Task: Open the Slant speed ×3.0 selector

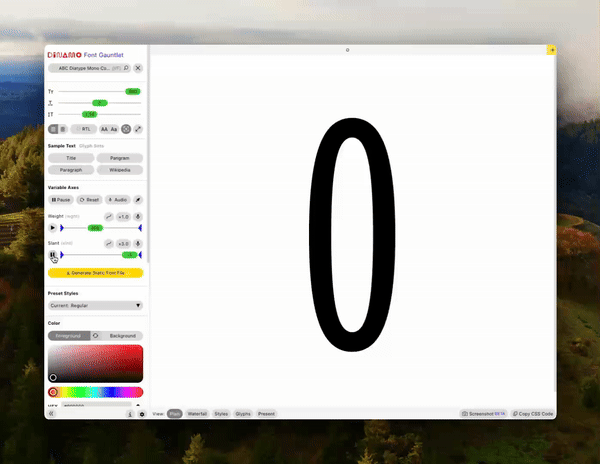Action: tap(123, 243)
